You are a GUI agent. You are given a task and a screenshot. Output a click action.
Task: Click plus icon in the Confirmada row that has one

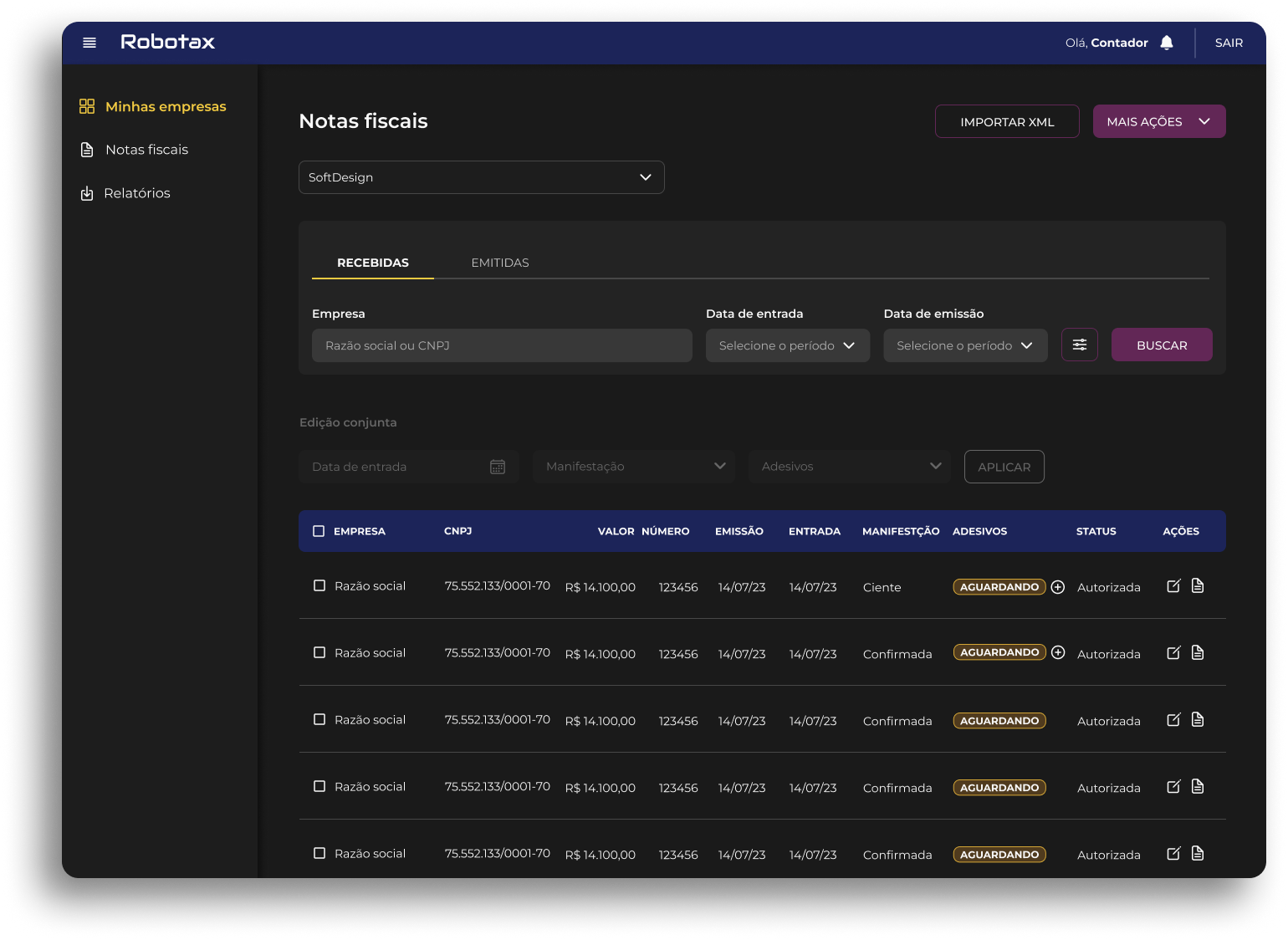(1058, 652)
